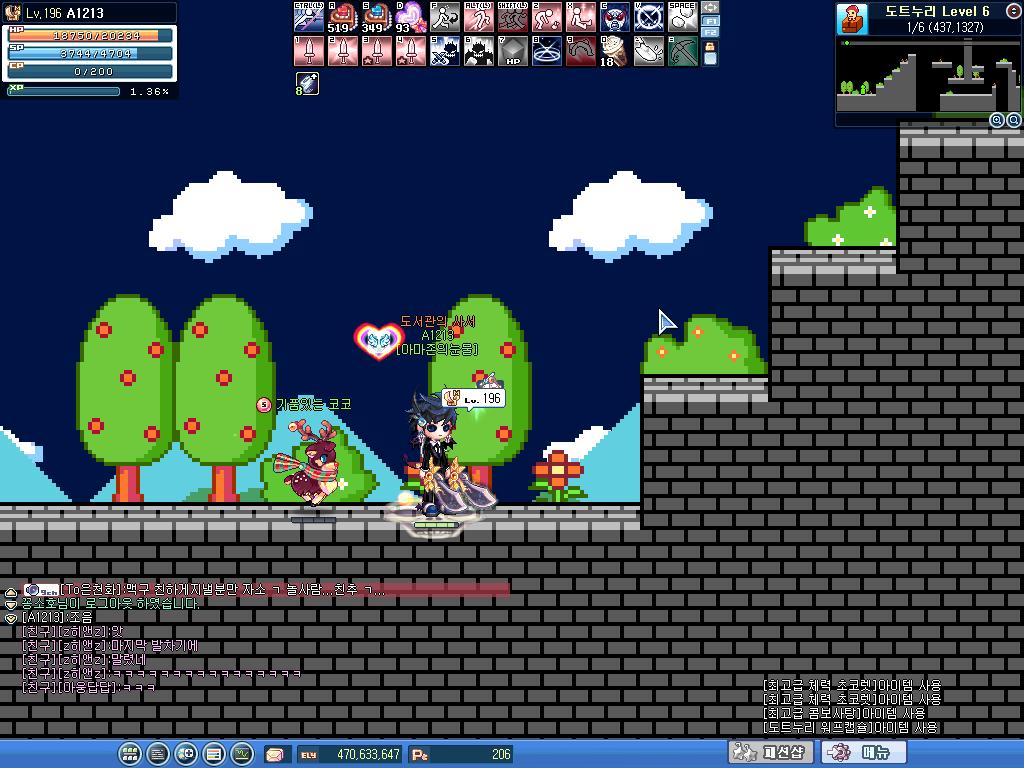Use the slot 0 ice cream cone item
1024x768 pixels.
(615, 51)
